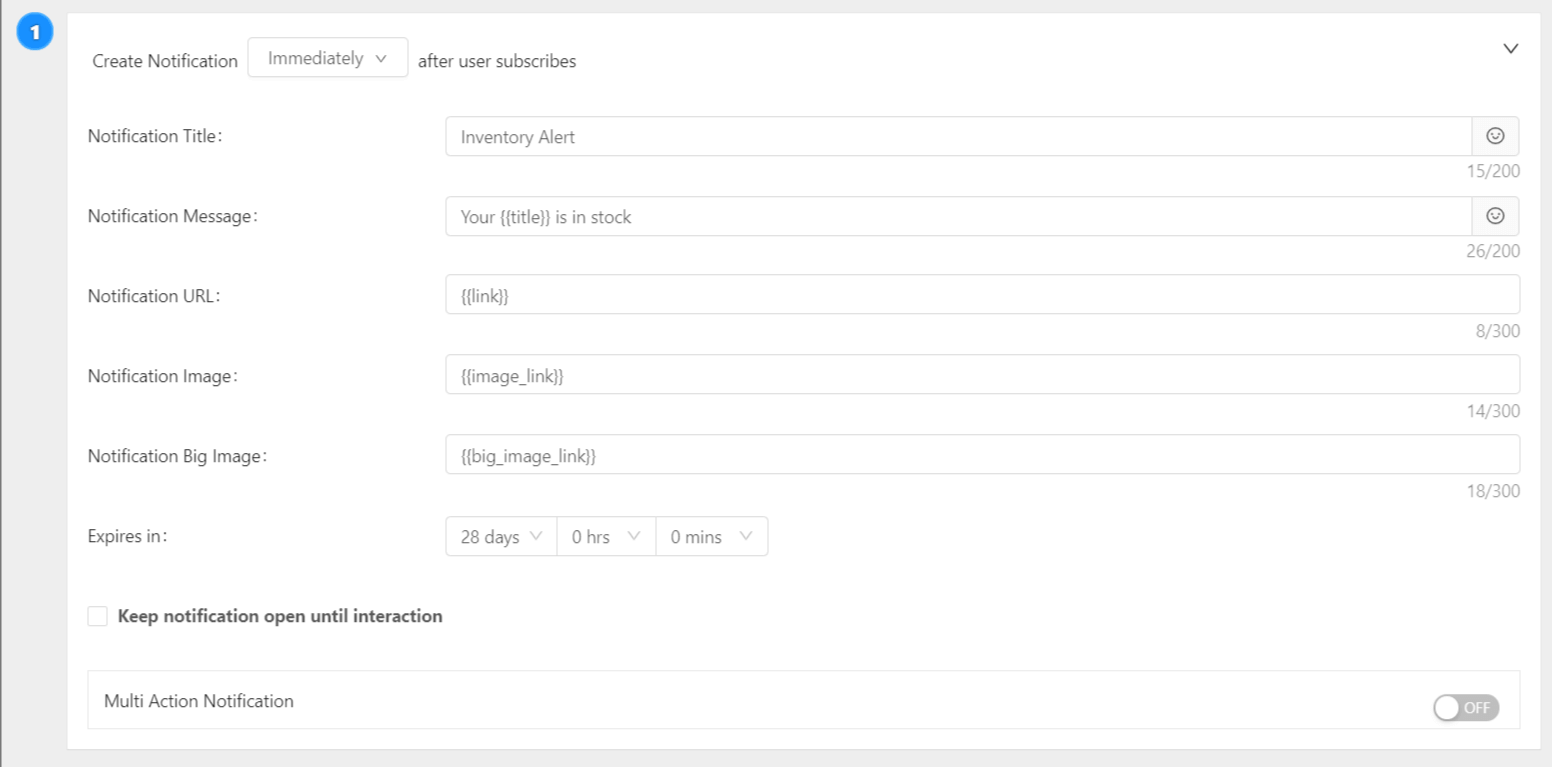Open the 0 hrs expiry dropdown
Image resolution: width=1552 pixels, height=767 pixels.
[x=605, y=536]
